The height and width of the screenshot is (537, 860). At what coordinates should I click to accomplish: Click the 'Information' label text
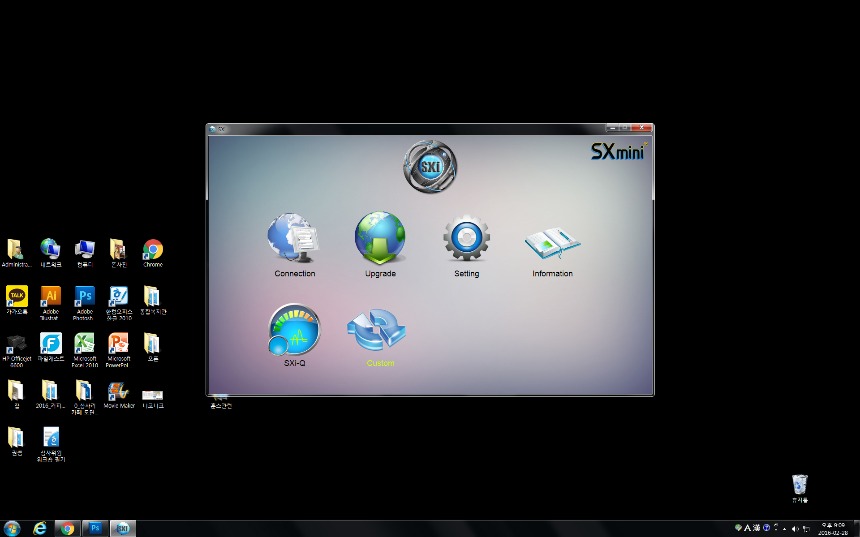[x=552, y=273]
